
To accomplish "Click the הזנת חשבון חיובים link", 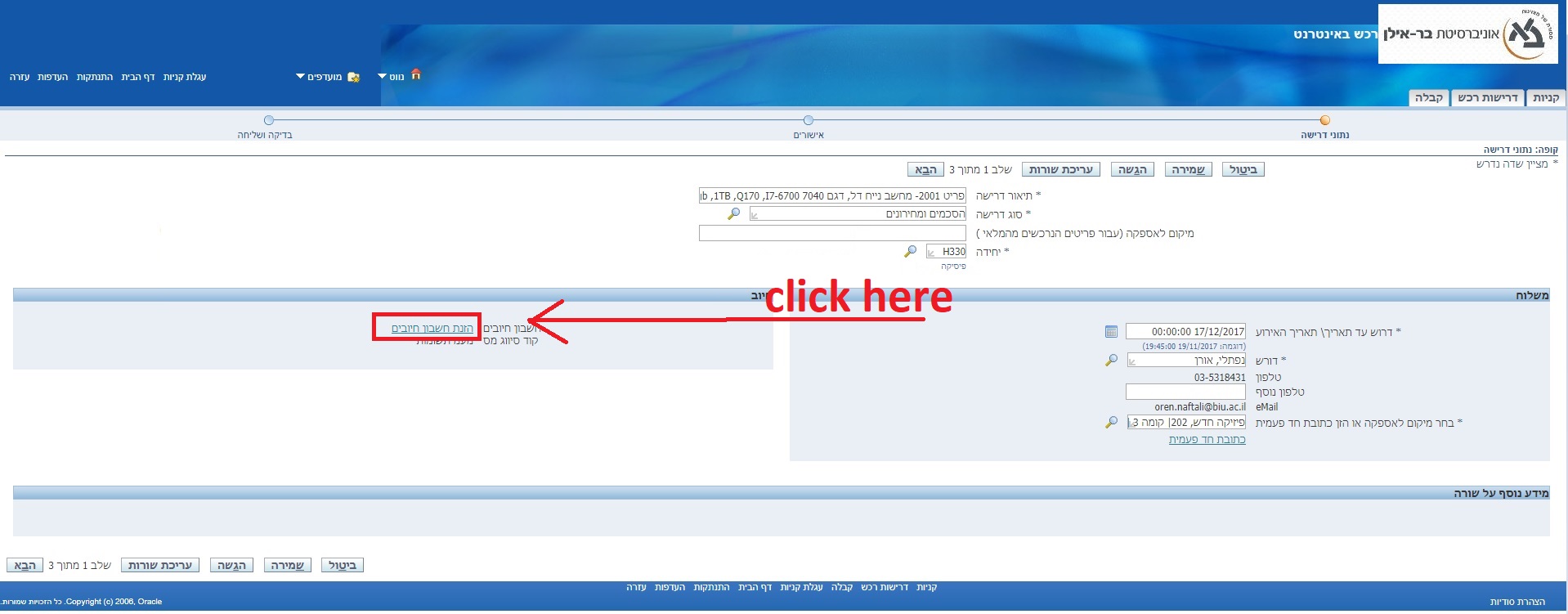I will (432, 328).
